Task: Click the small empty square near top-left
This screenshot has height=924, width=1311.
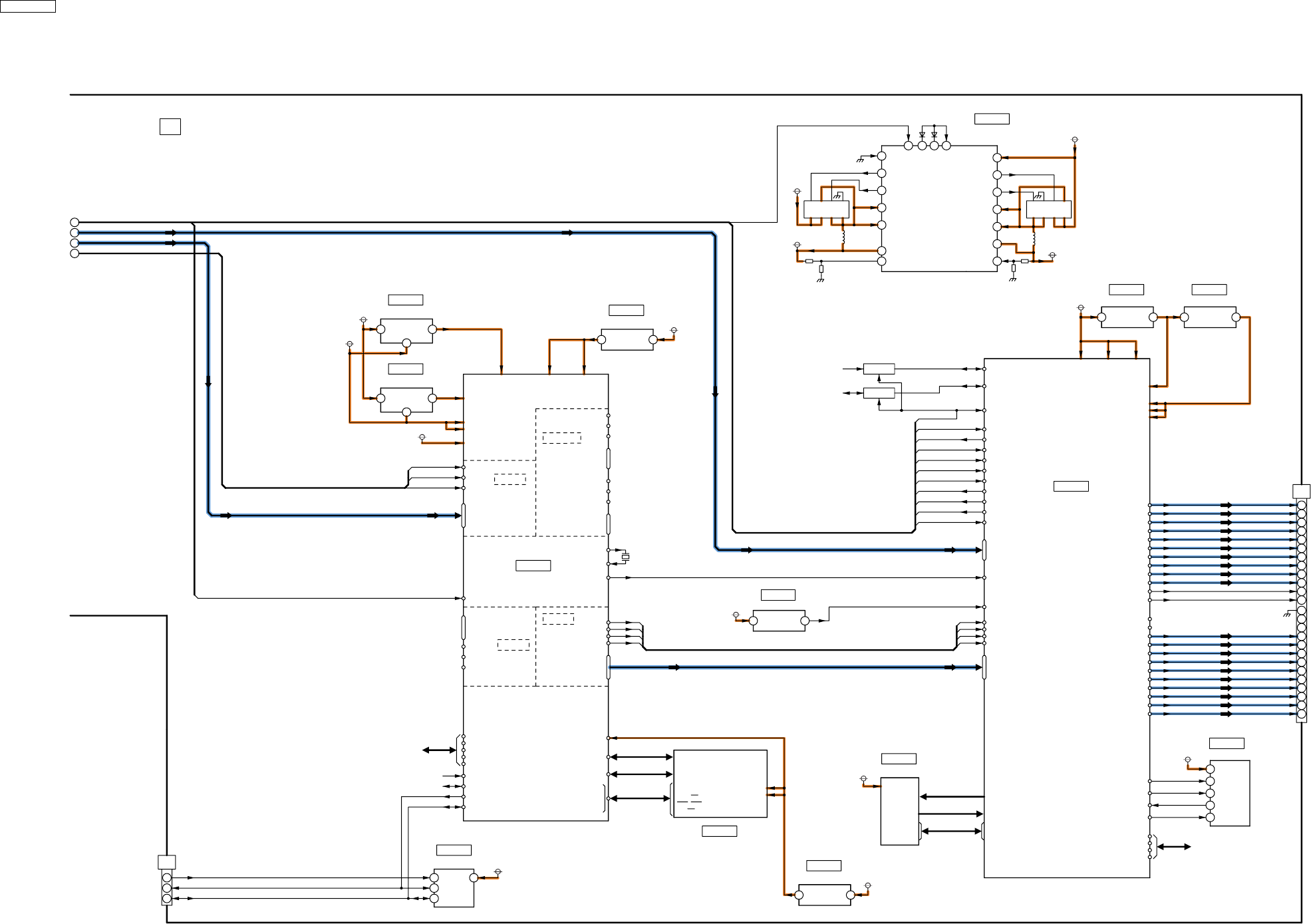Action: pos(170,126)
